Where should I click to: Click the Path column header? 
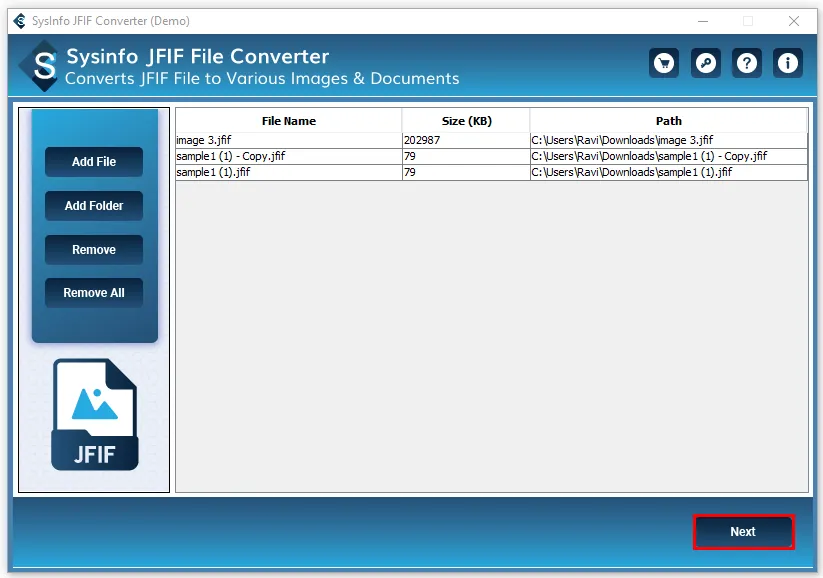click(669, 121)
